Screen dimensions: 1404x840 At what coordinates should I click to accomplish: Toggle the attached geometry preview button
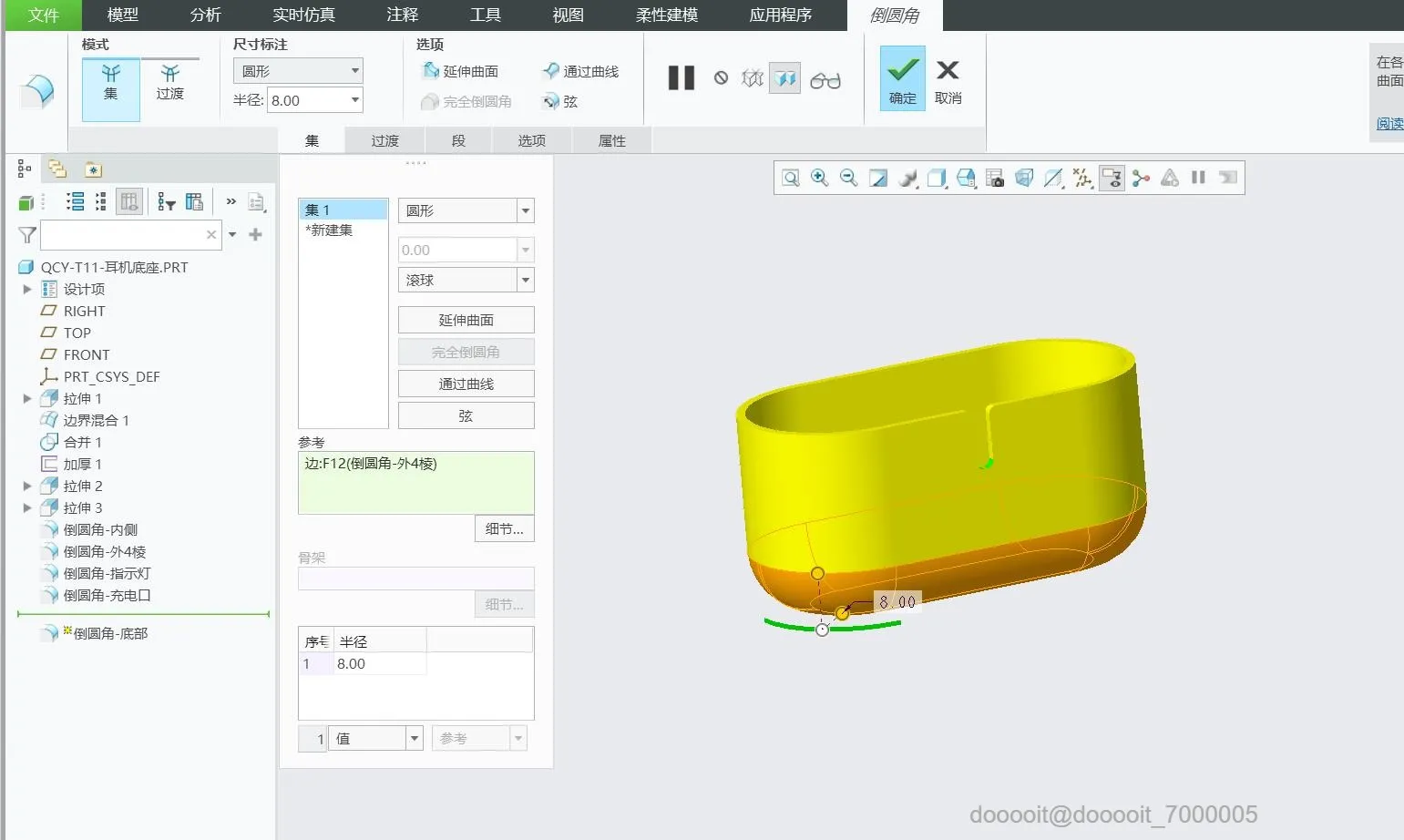tap(784, 79)
